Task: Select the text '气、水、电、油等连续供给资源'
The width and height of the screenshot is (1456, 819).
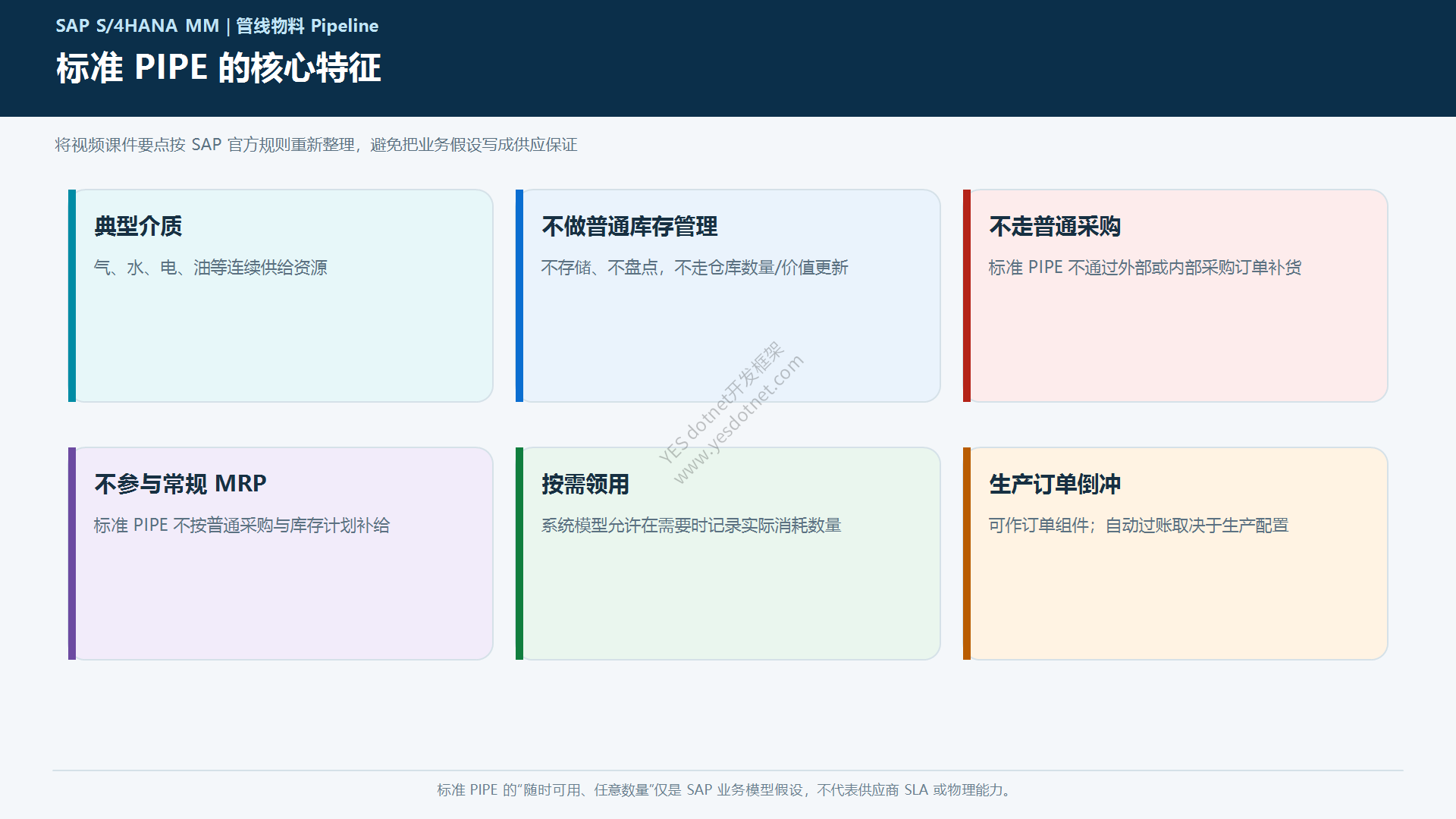Action: (x=211, y=268)
